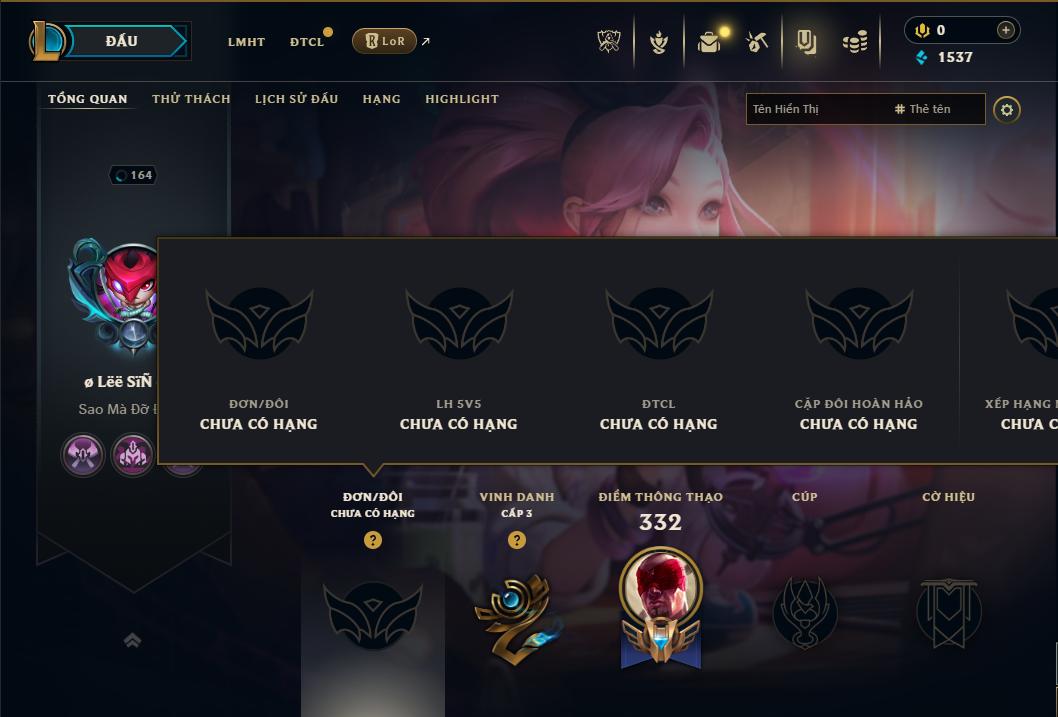Open the profile lotus icon in top bar
Viewport: 1058px width, 717px height.
coord(659,42)
